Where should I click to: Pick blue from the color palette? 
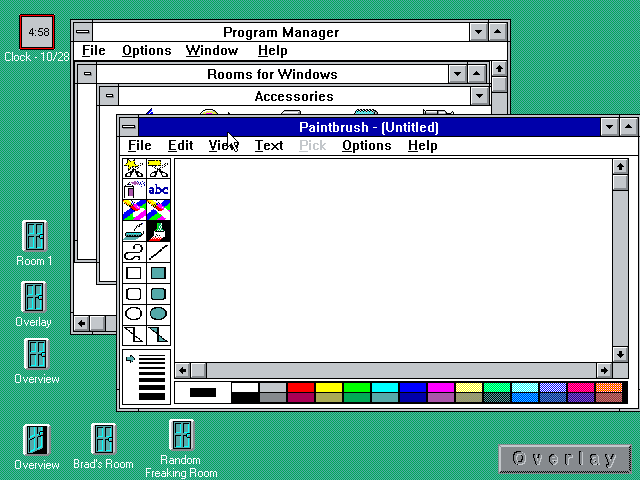point(413,387)
